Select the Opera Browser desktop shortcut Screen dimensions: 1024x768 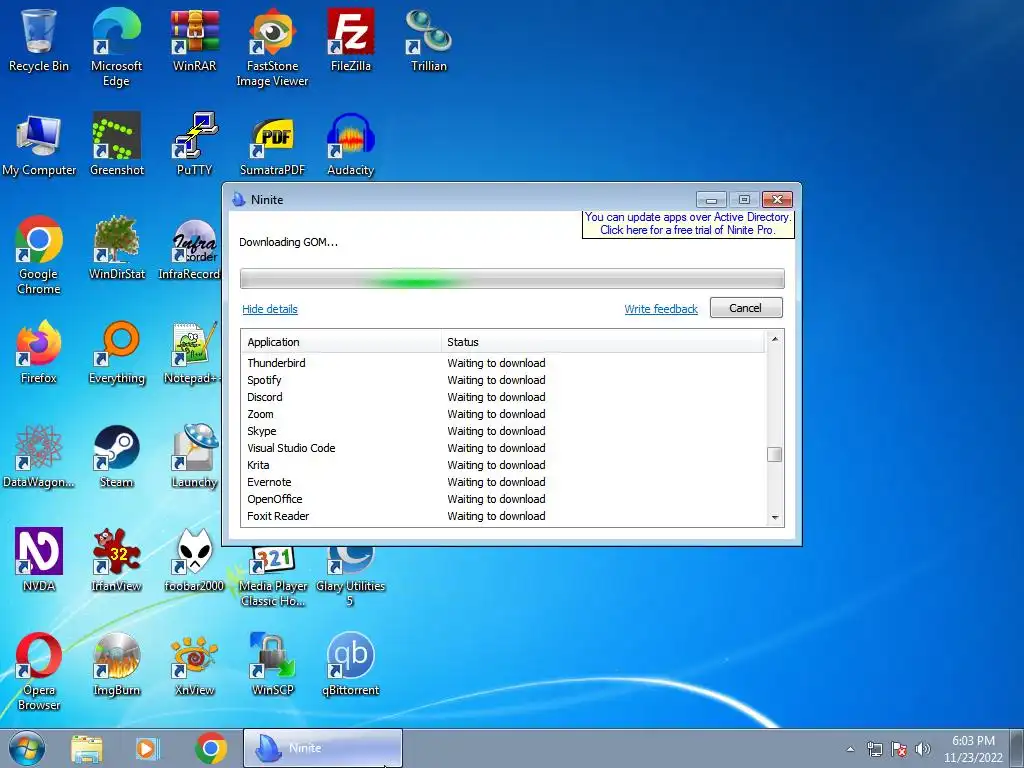click(39, 671)
